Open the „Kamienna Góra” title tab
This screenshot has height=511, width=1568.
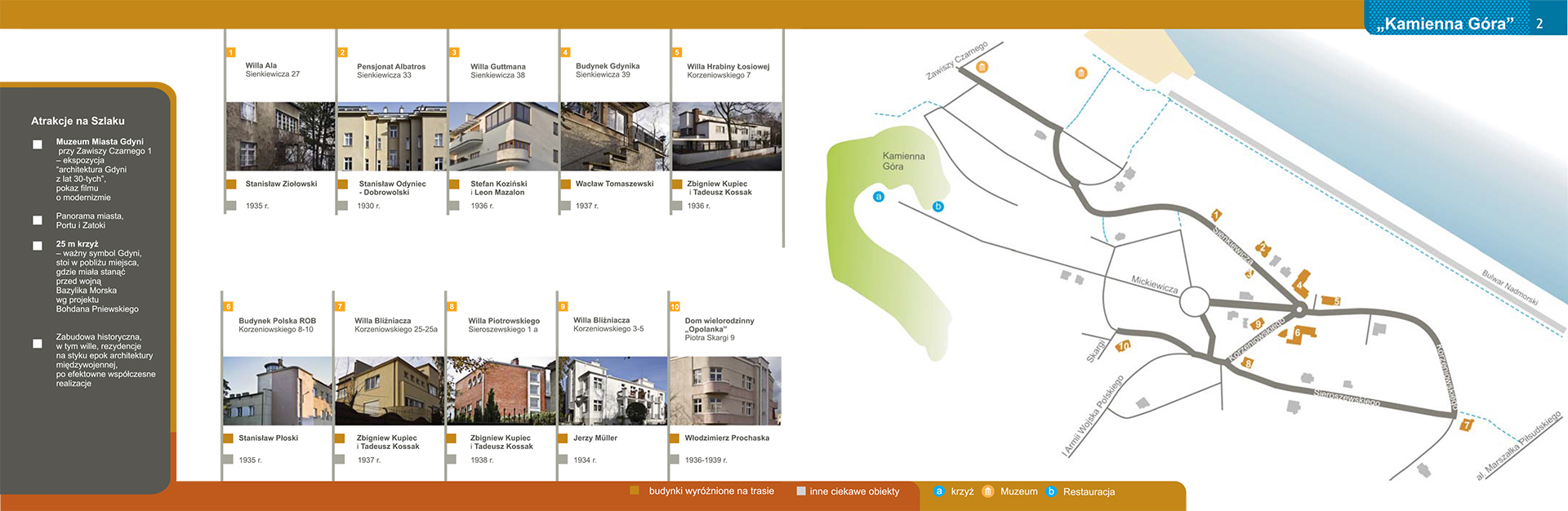click(1445, 24)
